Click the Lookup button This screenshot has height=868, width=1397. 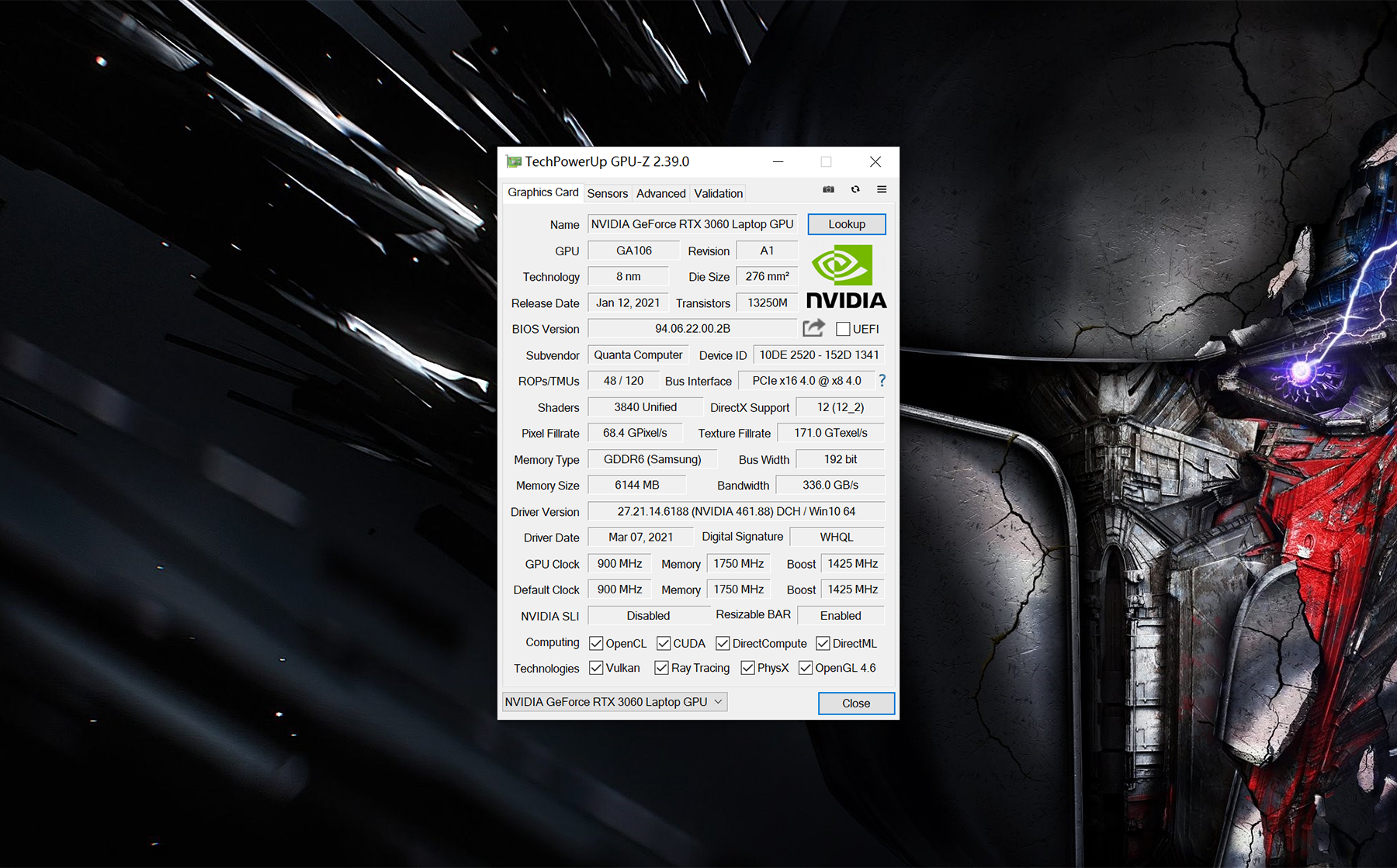(847, 224)
